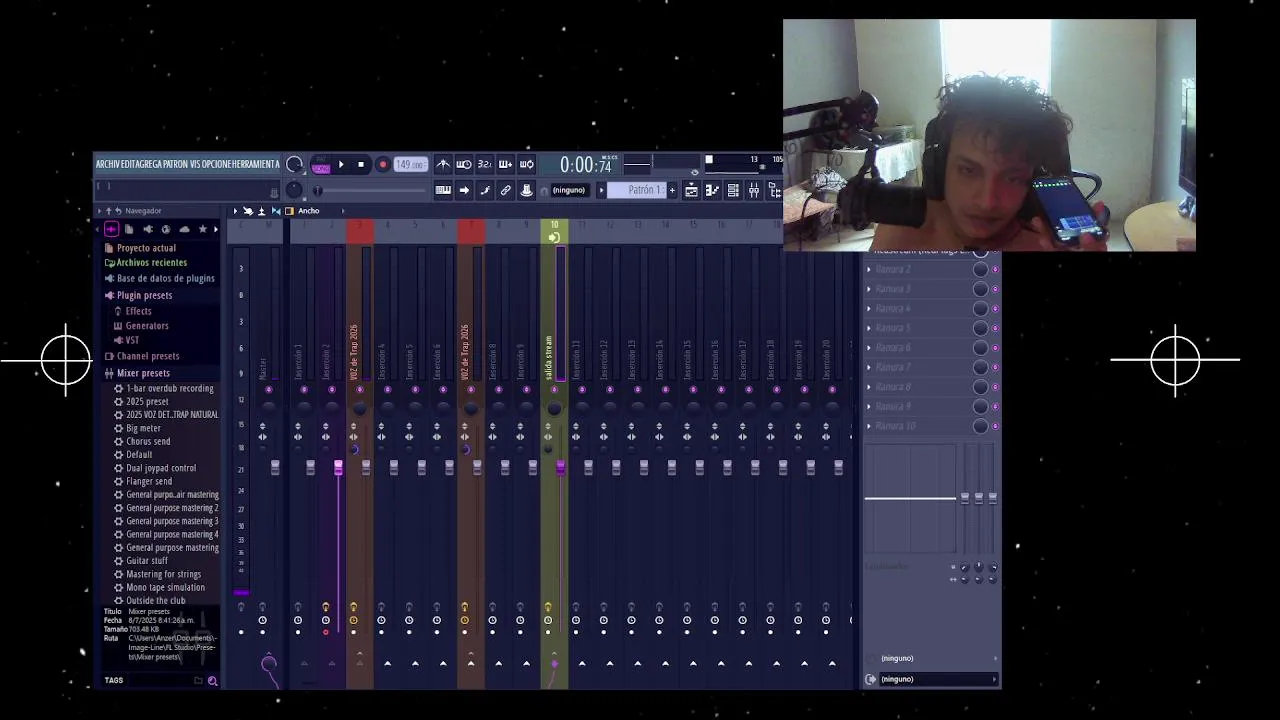1280x720 pixels.
Task: Click the auto-scroll note icon
Action: click(485, 190)
